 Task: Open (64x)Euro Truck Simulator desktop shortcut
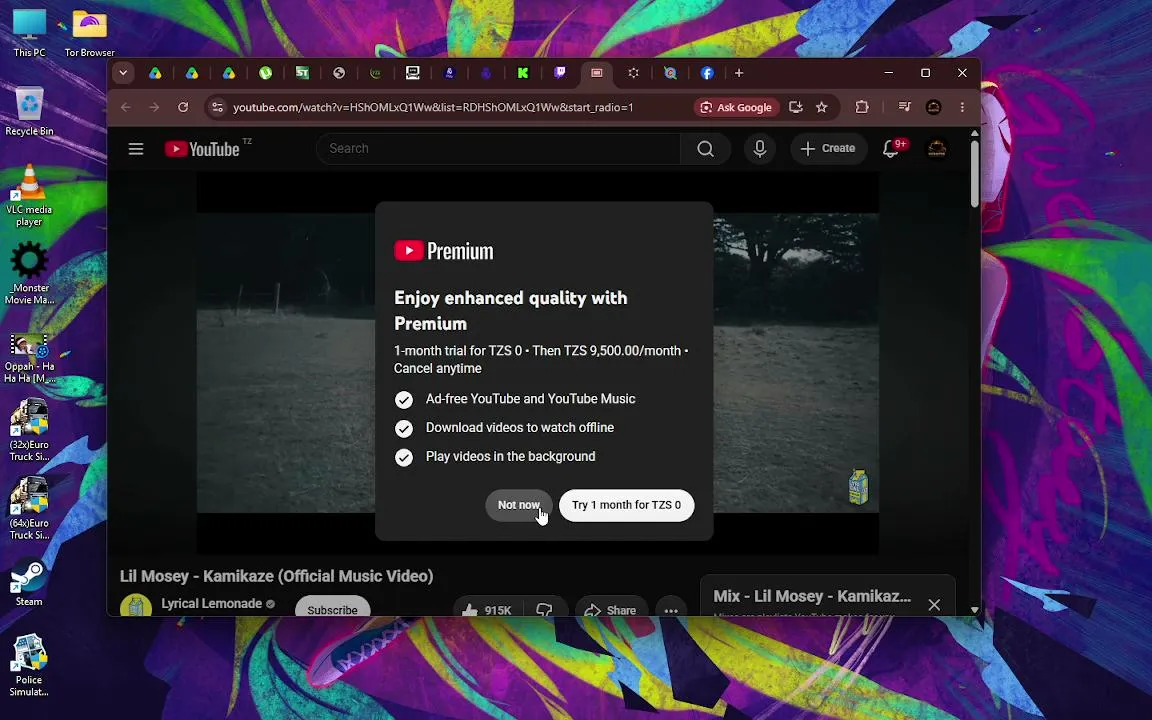tap(29, 509)
